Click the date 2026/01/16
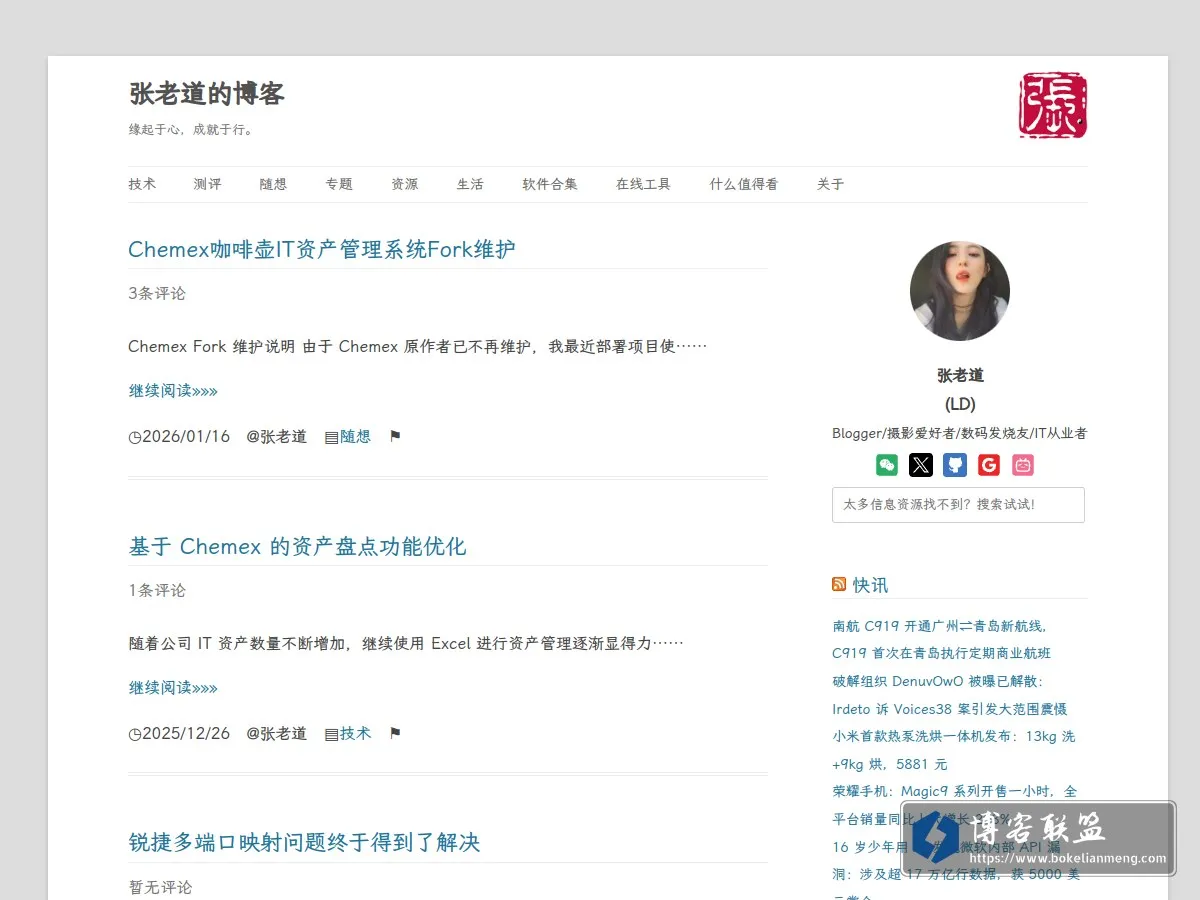 tap(186, 436)
